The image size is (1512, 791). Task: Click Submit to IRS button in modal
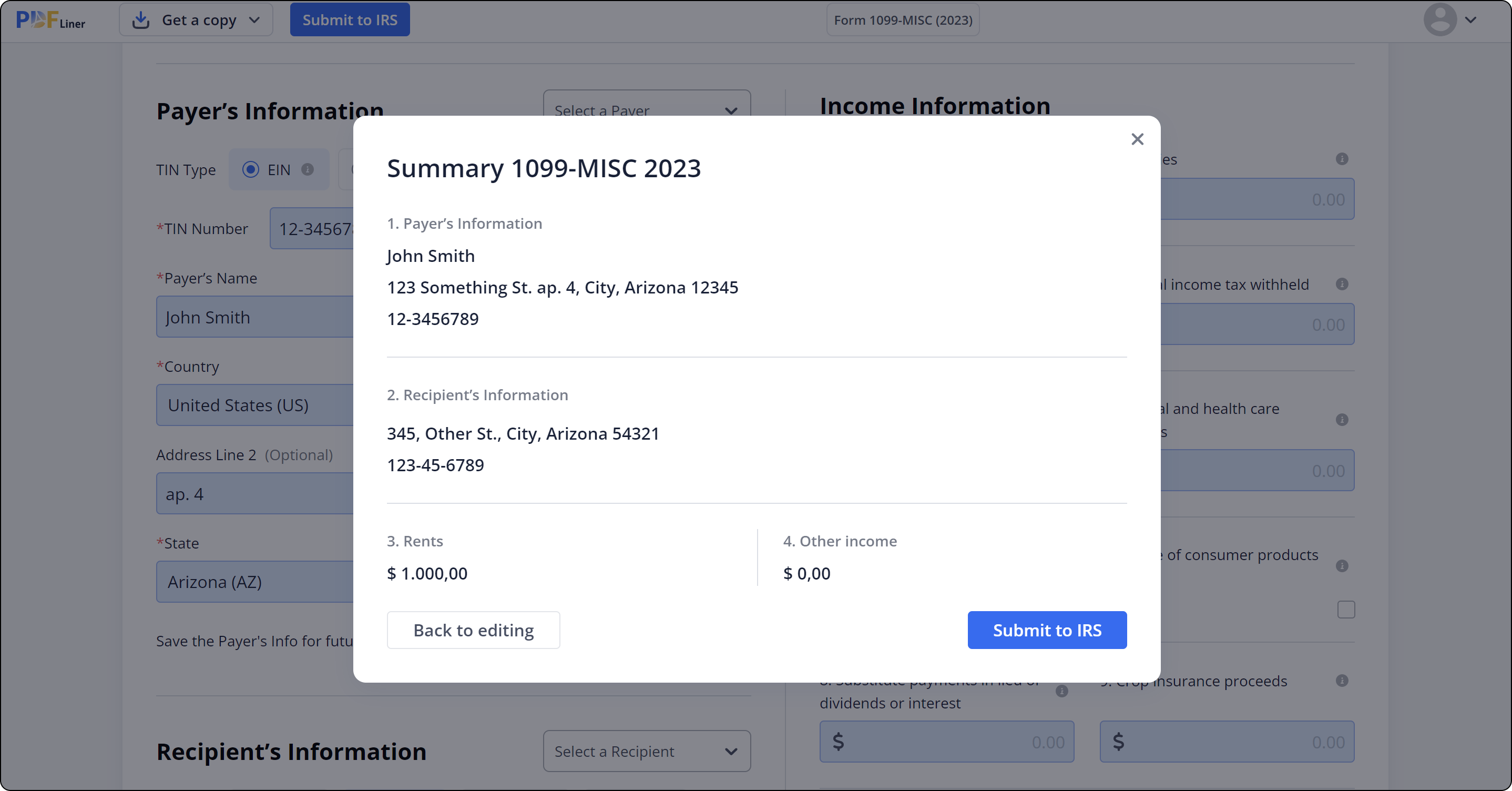click(x=1047, y=630)
